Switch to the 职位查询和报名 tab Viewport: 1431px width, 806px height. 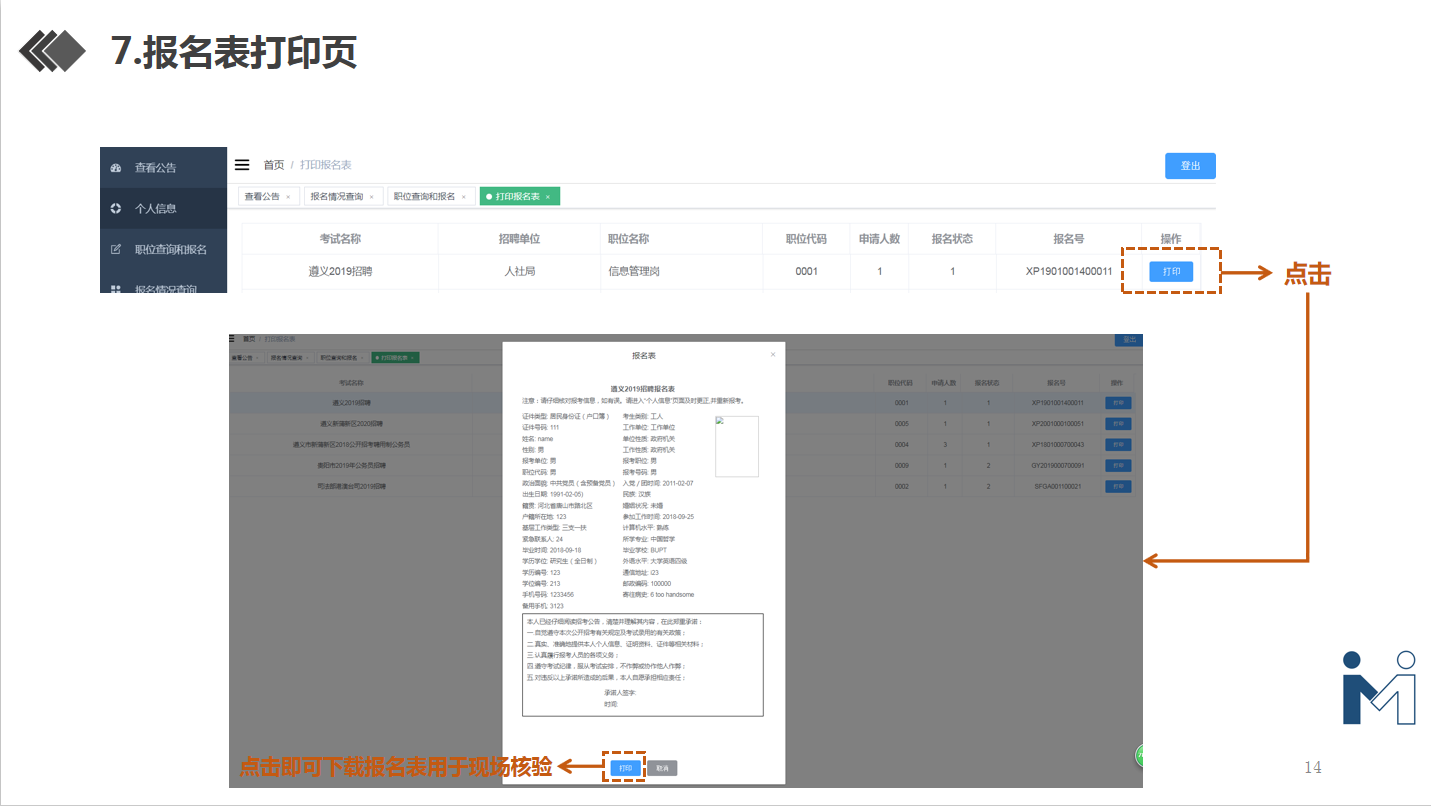point(424,197)
